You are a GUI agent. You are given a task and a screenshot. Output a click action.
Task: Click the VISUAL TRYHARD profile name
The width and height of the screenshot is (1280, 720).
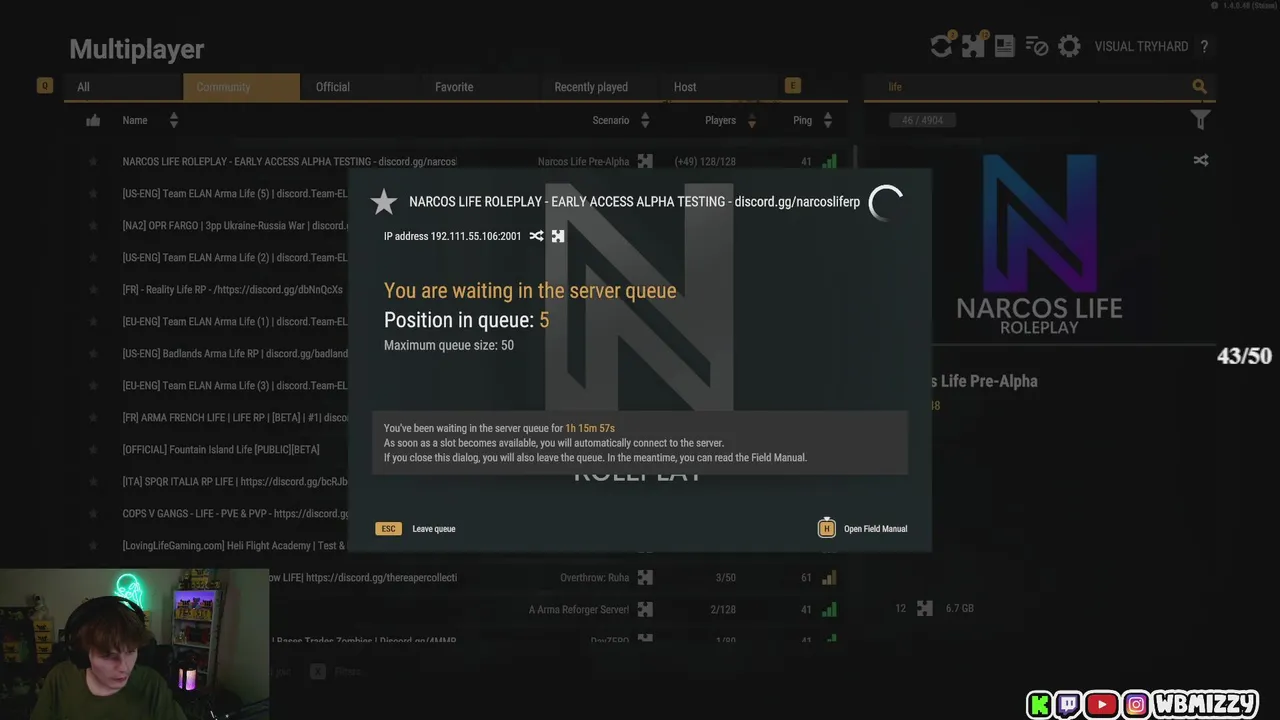1141,47
